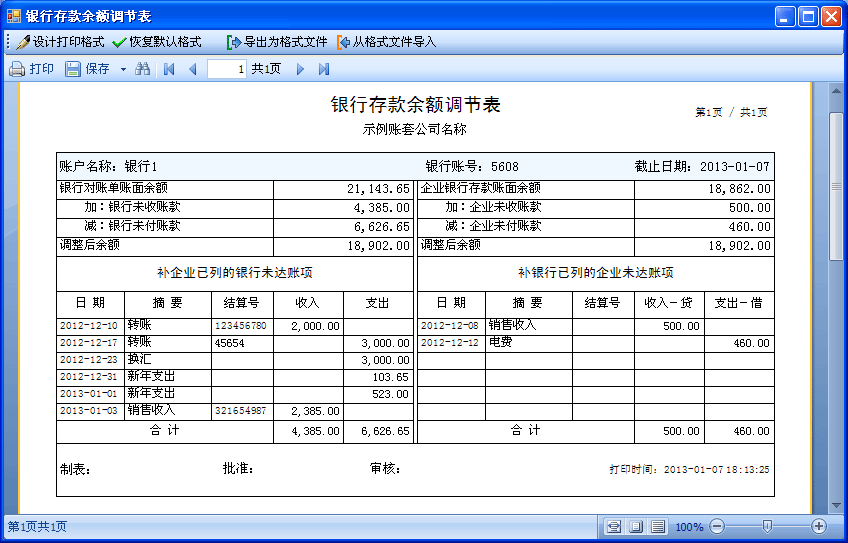Click company name 示例账套公司名称
848x543 pixels.
pyautogui.click(x=414, y=129)
